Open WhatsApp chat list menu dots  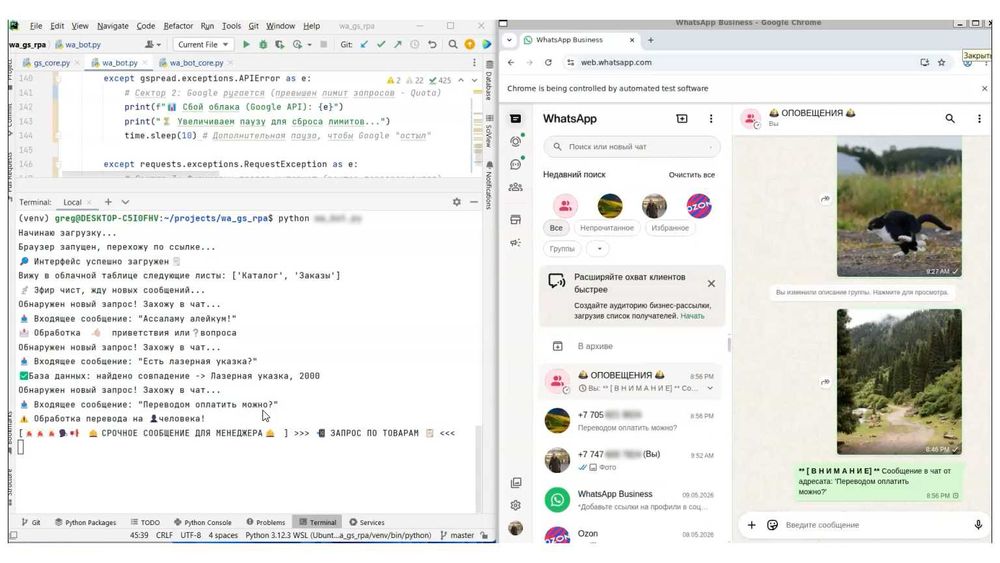[711, 119]
